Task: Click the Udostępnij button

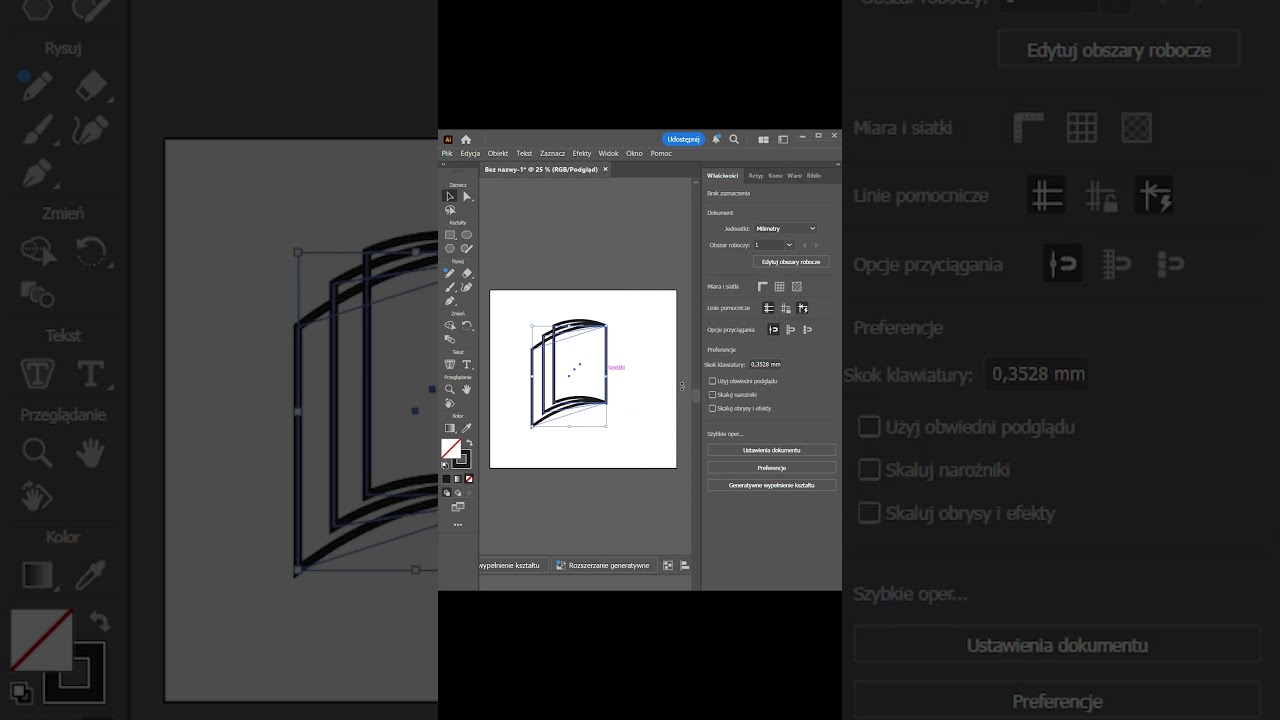Action: tap(684, 139)
